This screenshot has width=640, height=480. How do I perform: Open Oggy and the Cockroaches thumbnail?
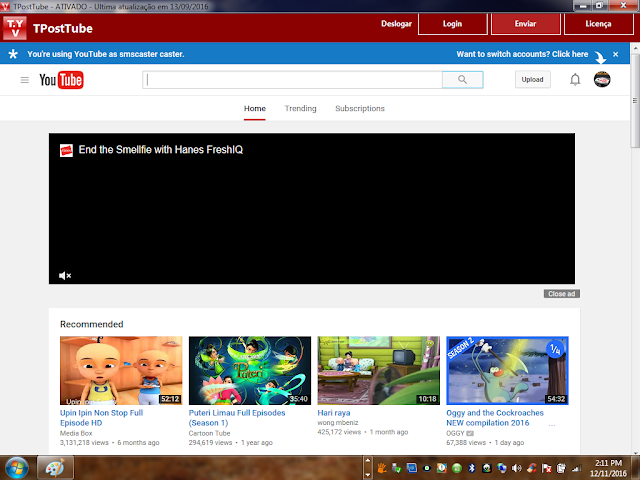507,371
